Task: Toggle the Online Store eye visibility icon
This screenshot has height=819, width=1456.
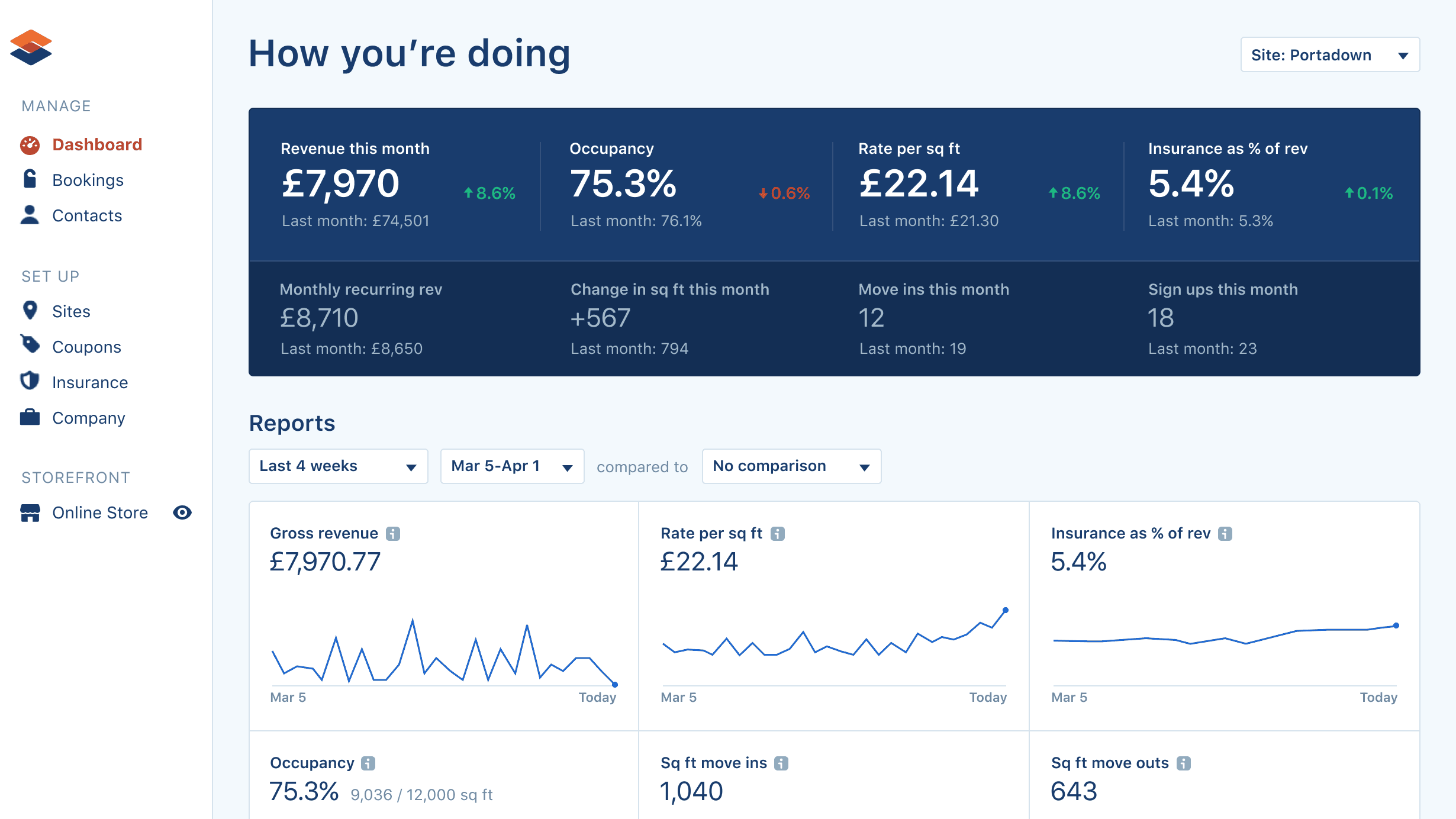Action: coord(182,512)
